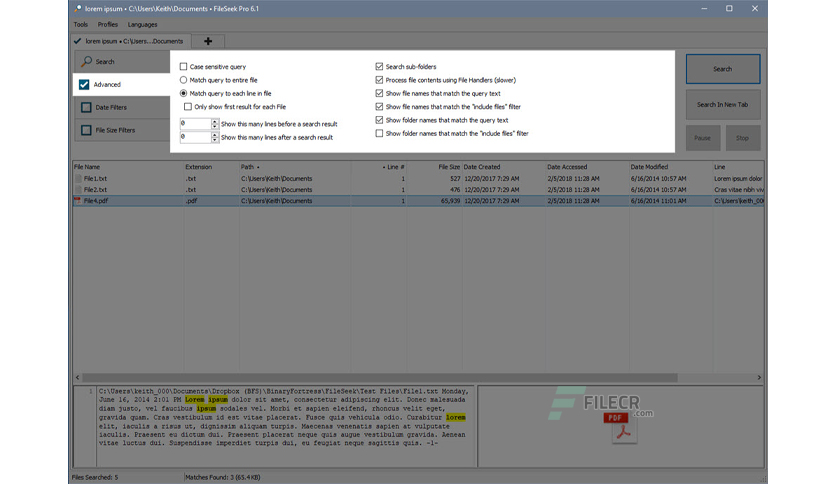Sort results by Date Modified column
Image resolution: width=836 pixels, height=484 pixels.
(671, 167)
